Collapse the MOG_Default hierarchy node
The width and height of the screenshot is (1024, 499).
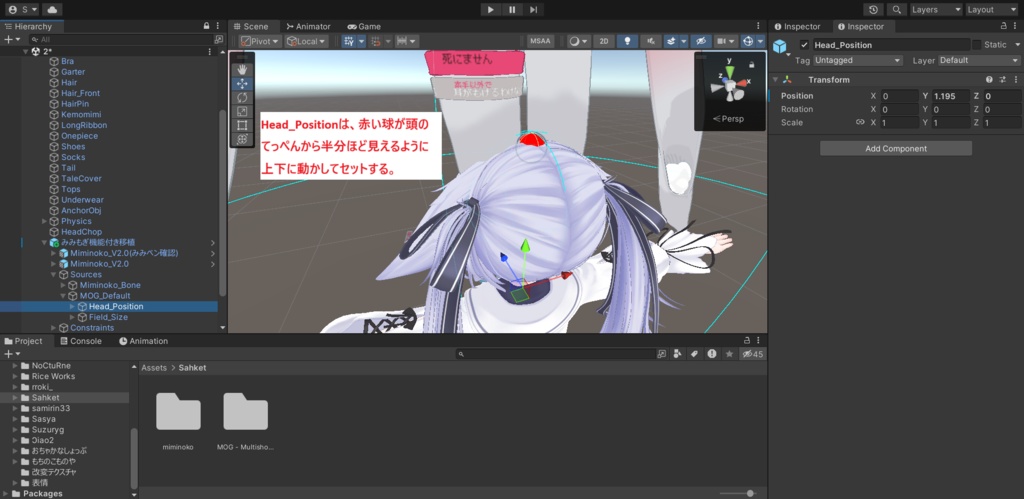click(x=63, y=296)
